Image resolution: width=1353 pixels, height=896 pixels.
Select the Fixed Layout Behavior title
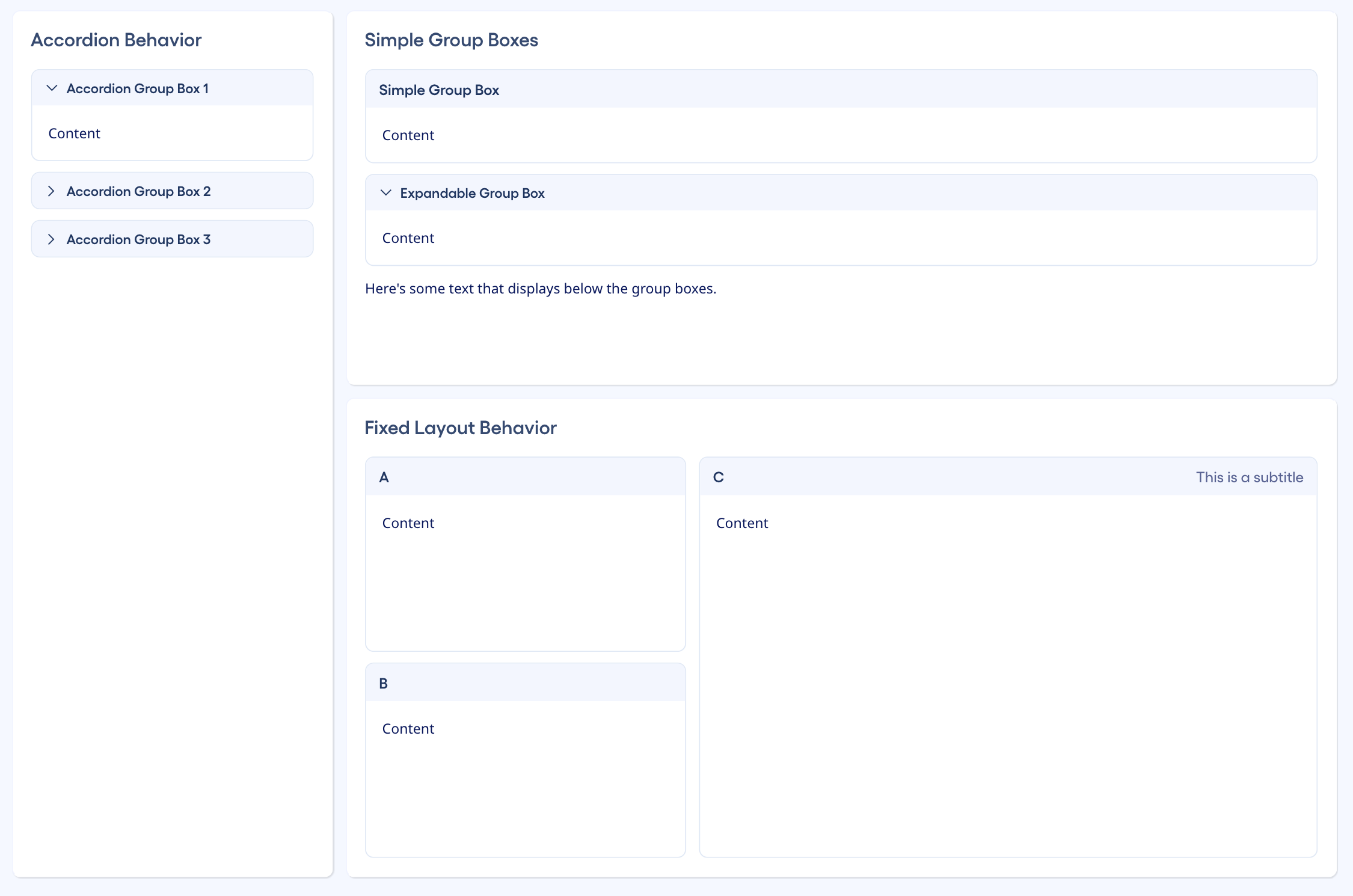tap(460, 428)
